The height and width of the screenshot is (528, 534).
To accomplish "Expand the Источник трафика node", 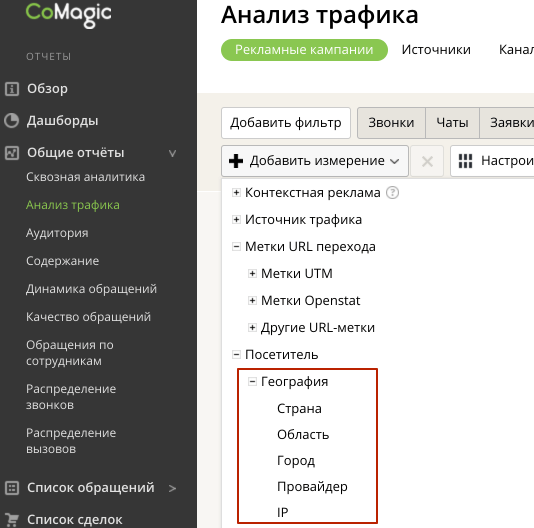I will (236, 219).
